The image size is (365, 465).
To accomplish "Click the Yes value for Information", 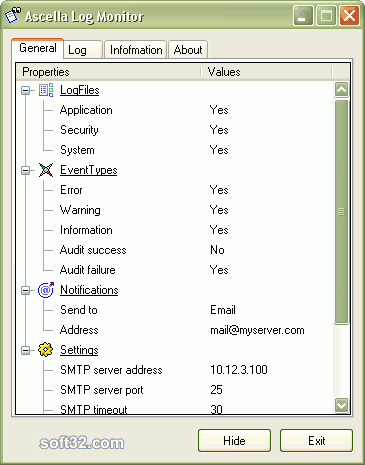I will (x=219, y=230).
